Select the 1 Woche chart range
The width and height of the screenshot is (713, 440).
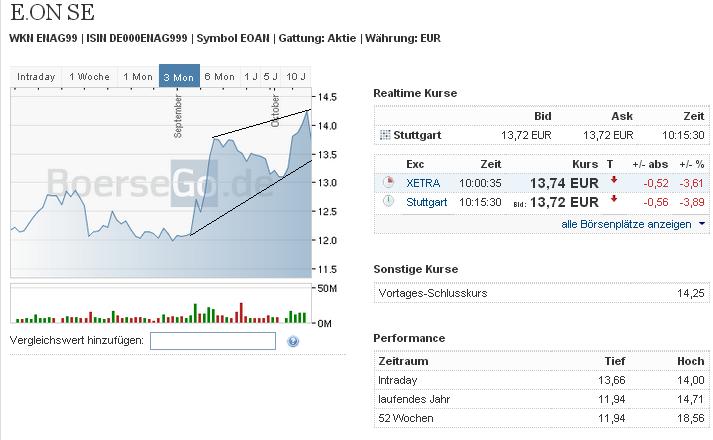tap(89, 77)
